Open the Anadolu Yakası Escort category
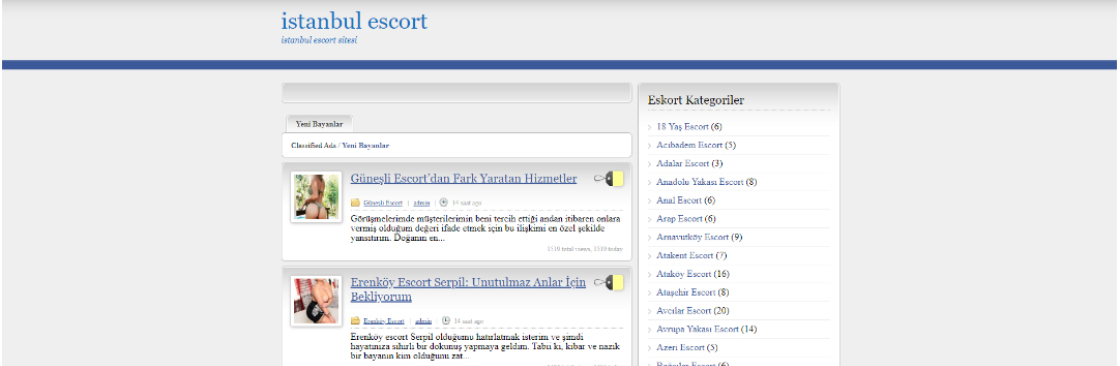This screenshot has height=366, width=1120. click(x=700, y=182)
